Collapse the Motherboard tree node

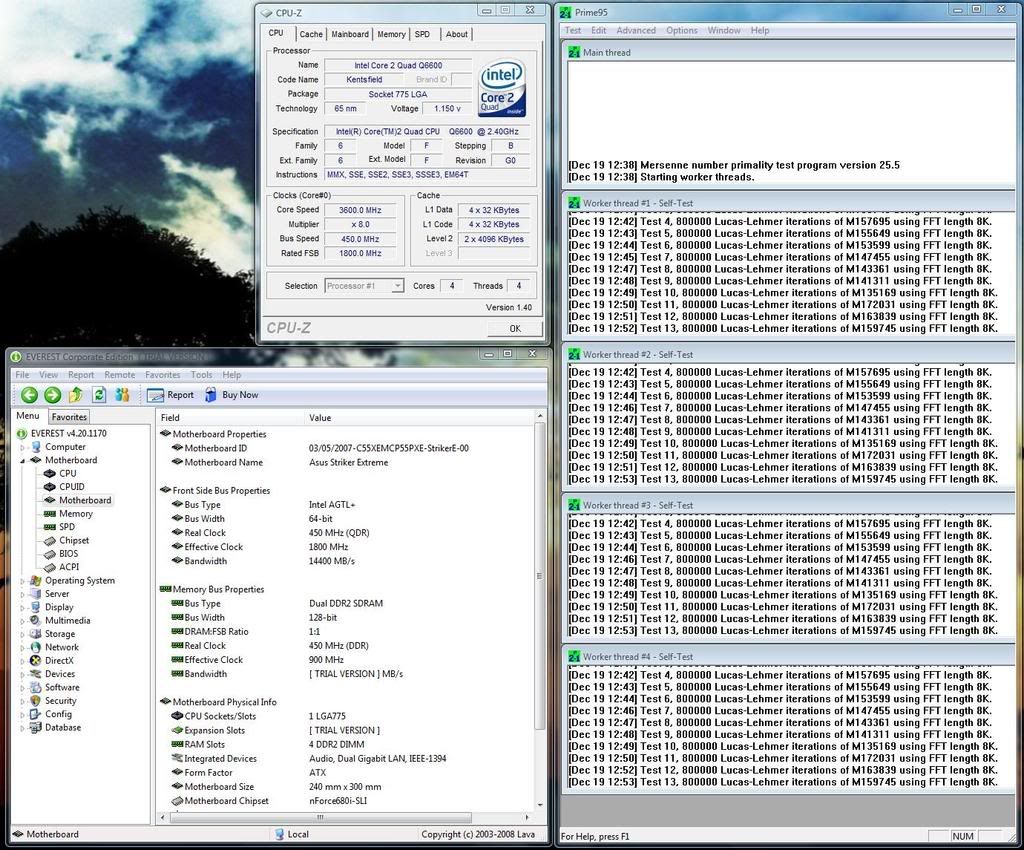(x=22, y=460)
